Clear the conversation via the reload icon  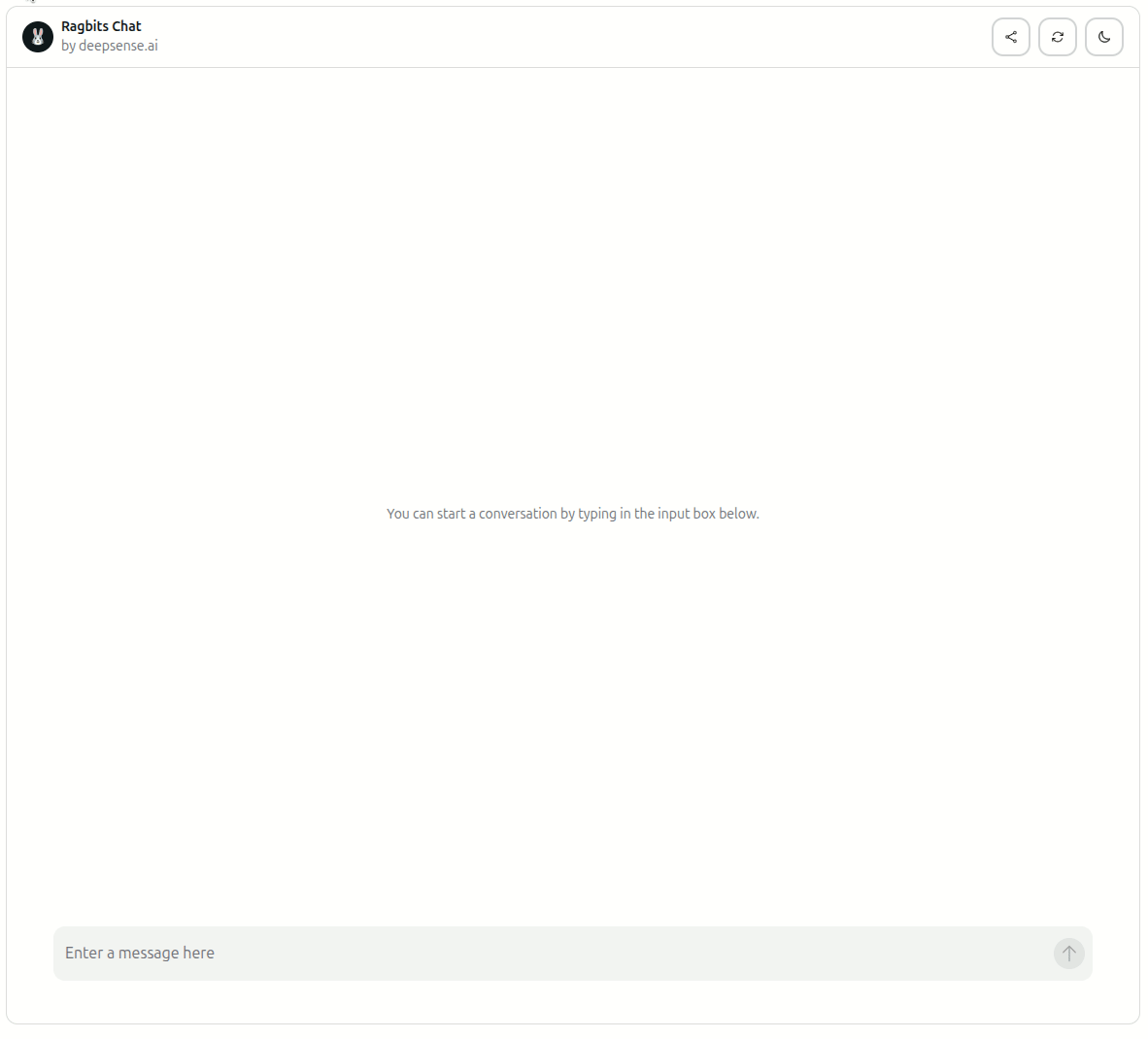click(x=1057, y=37)
